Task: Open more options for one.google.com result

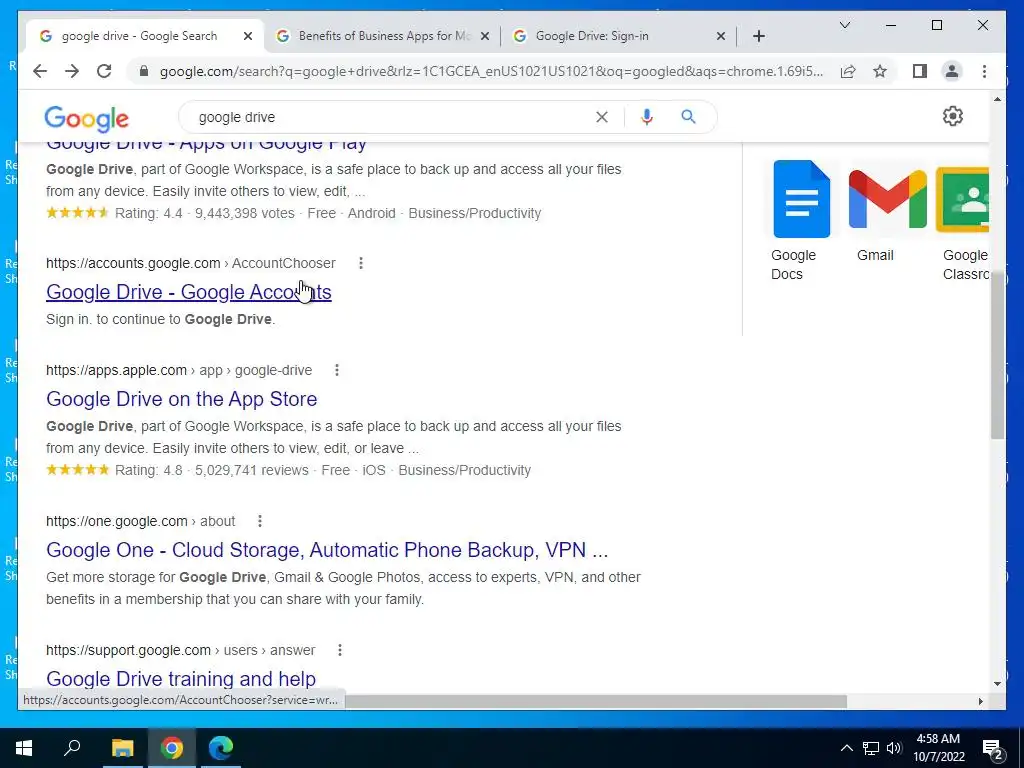Action: pyautogui.click(x=259, y=521)
